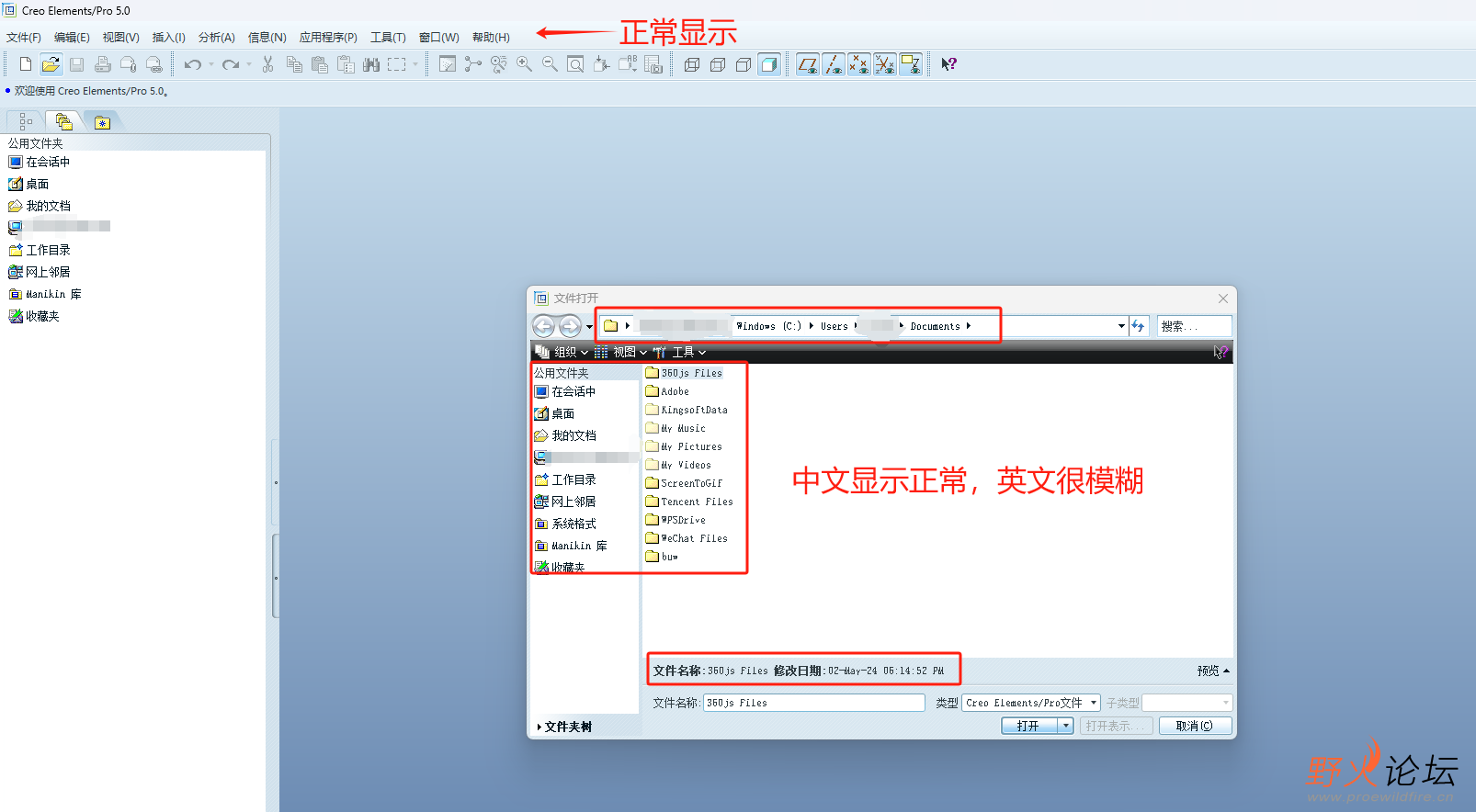This screenshot has width=1476, height=812.
Task: Click the 打开 button
Action: (x=1029, y=726)
